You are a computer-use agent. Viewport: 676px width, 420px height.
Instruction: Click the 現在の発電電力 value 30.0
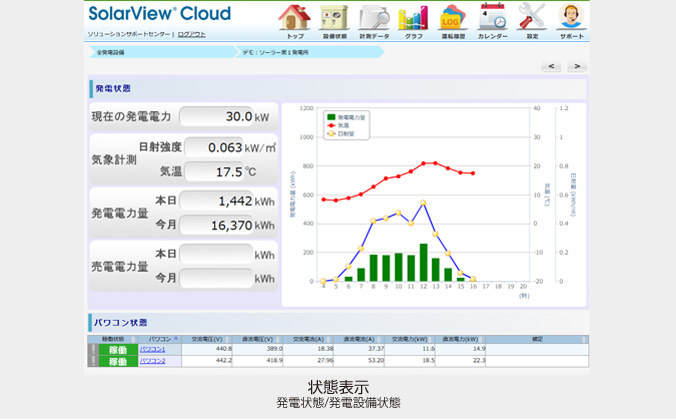tap(216, 116)
